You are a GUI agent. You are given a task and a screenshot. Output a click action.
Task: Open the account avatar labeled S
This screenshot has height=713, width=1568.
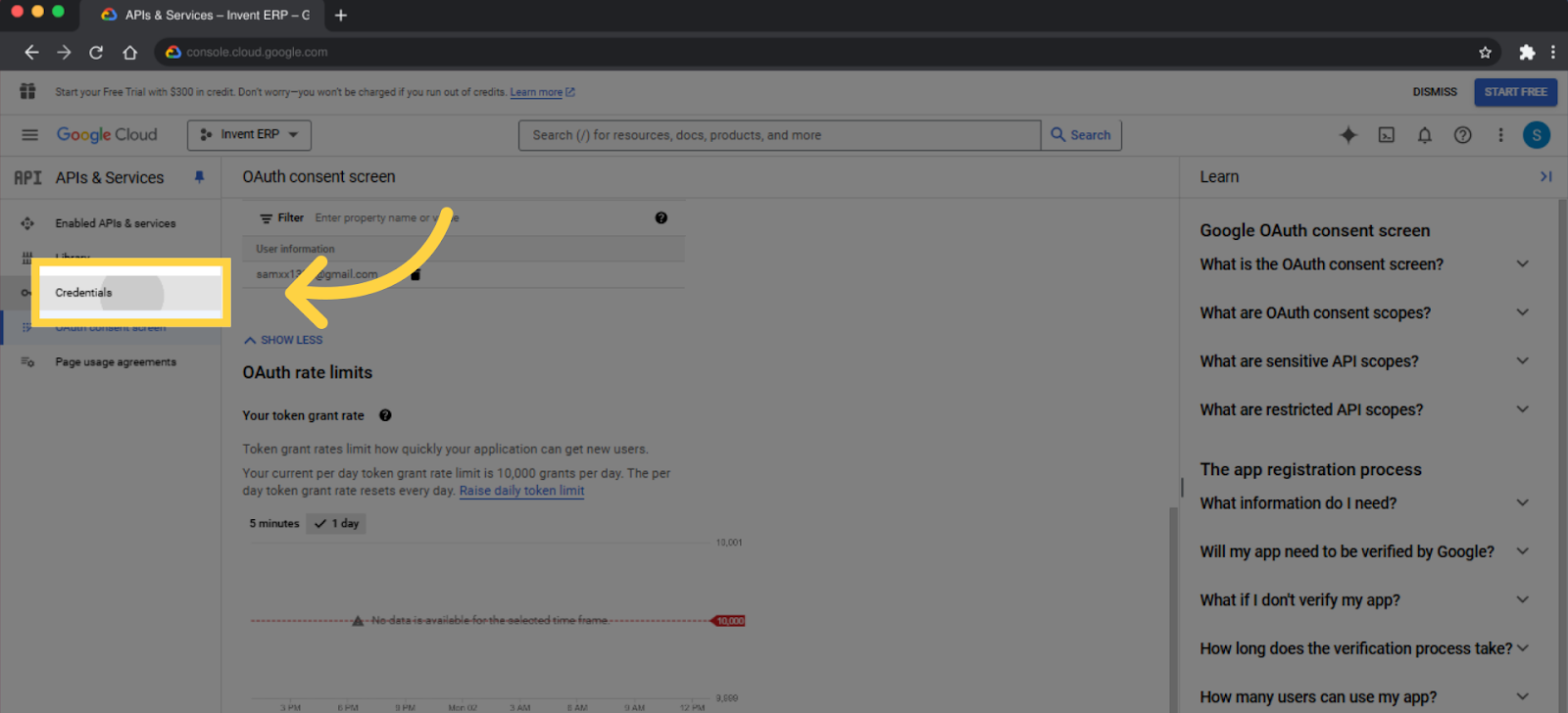pyautogui.click(x=1537, y=135)
